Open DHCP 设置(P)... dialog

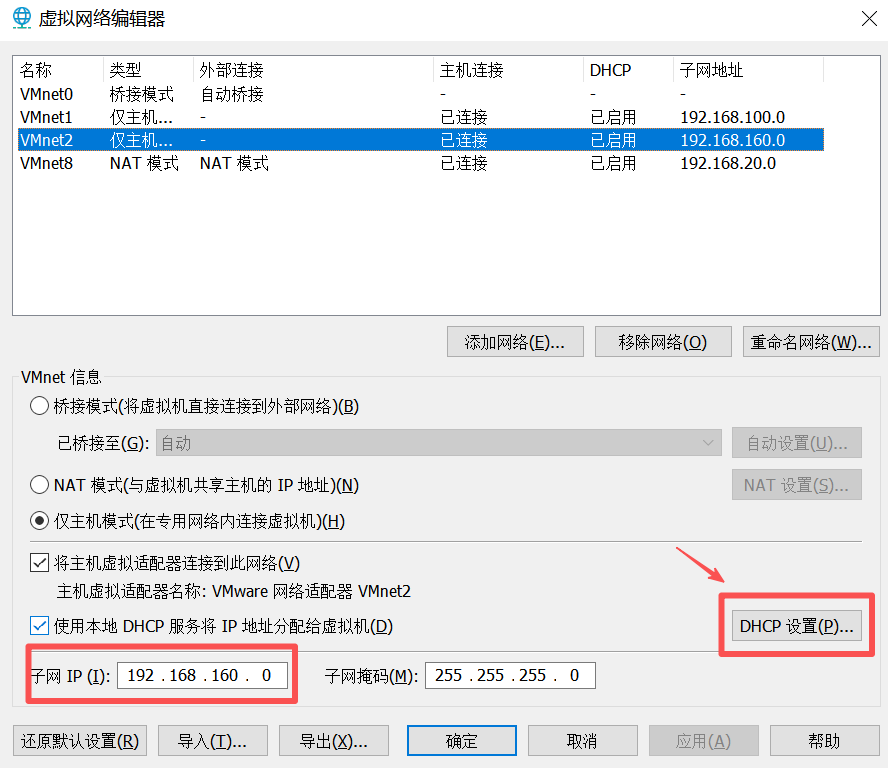(x=796, y=626)
